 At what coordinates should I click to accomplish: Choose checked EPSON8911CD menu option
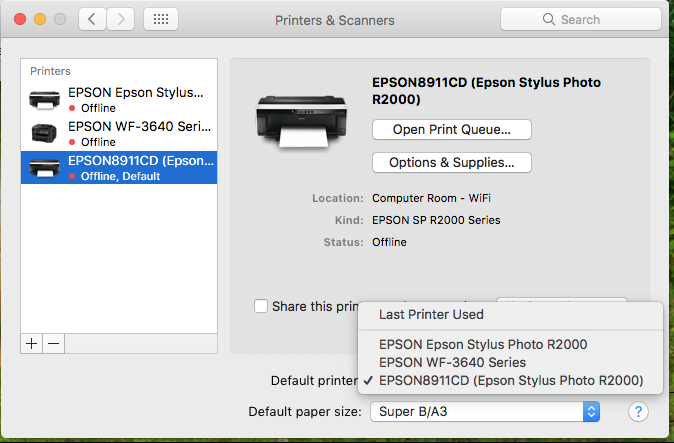tap(510, 380)
